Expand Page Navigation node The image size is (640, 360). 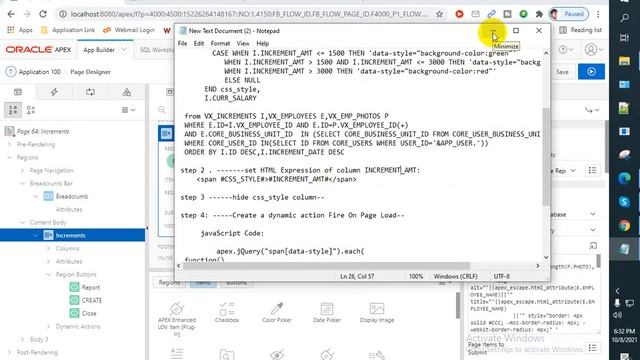coord(22,171)
